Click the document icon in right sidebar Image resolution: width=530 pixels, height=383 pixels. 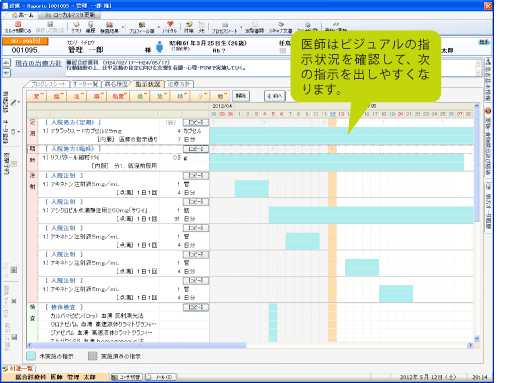pyautogui.click(x=488, y=187)
